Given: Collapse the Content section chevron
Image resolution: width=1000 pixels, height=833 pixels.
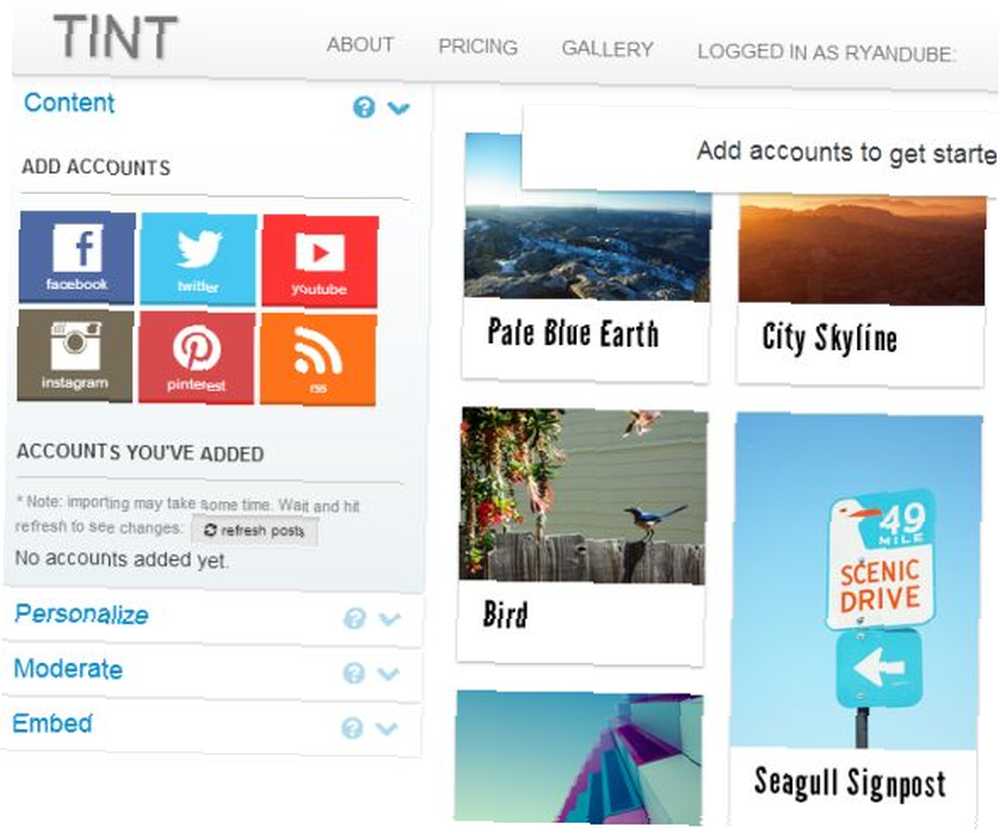Looking at the screenshot, I should pyautogui.click(x=399, y=108).
